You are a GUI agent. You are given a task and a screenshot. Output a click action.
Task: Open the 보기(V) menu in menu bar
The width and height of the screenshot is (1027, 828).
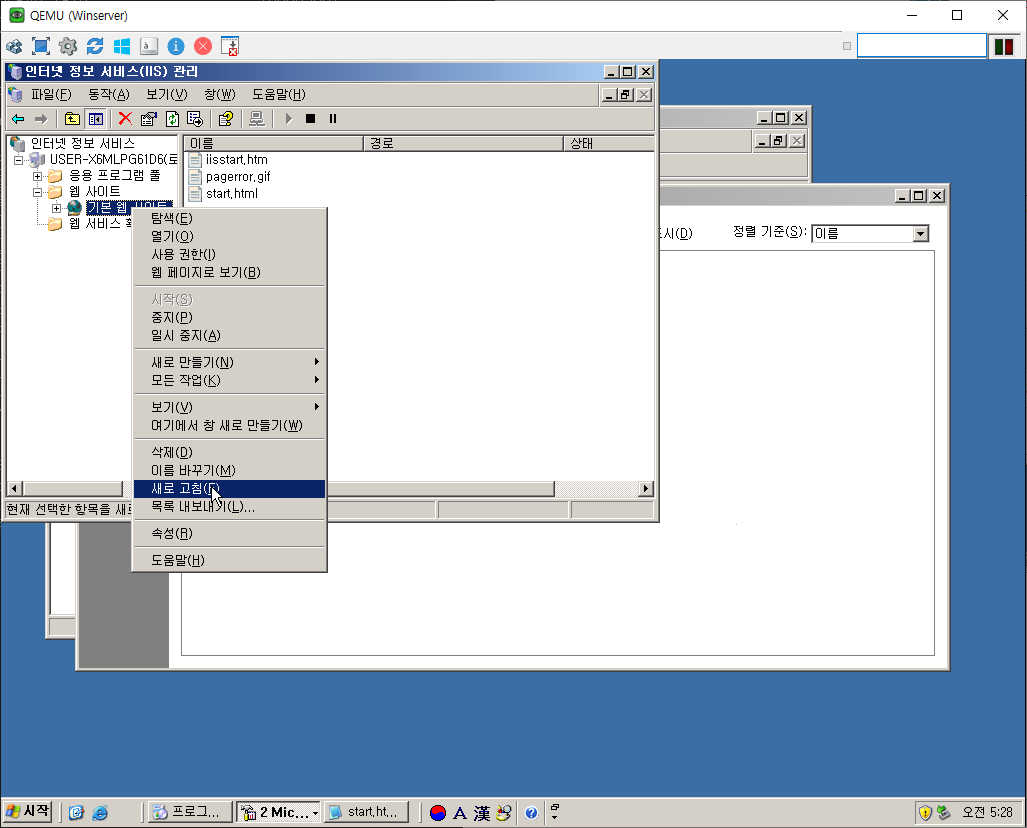tap(166, 94)
